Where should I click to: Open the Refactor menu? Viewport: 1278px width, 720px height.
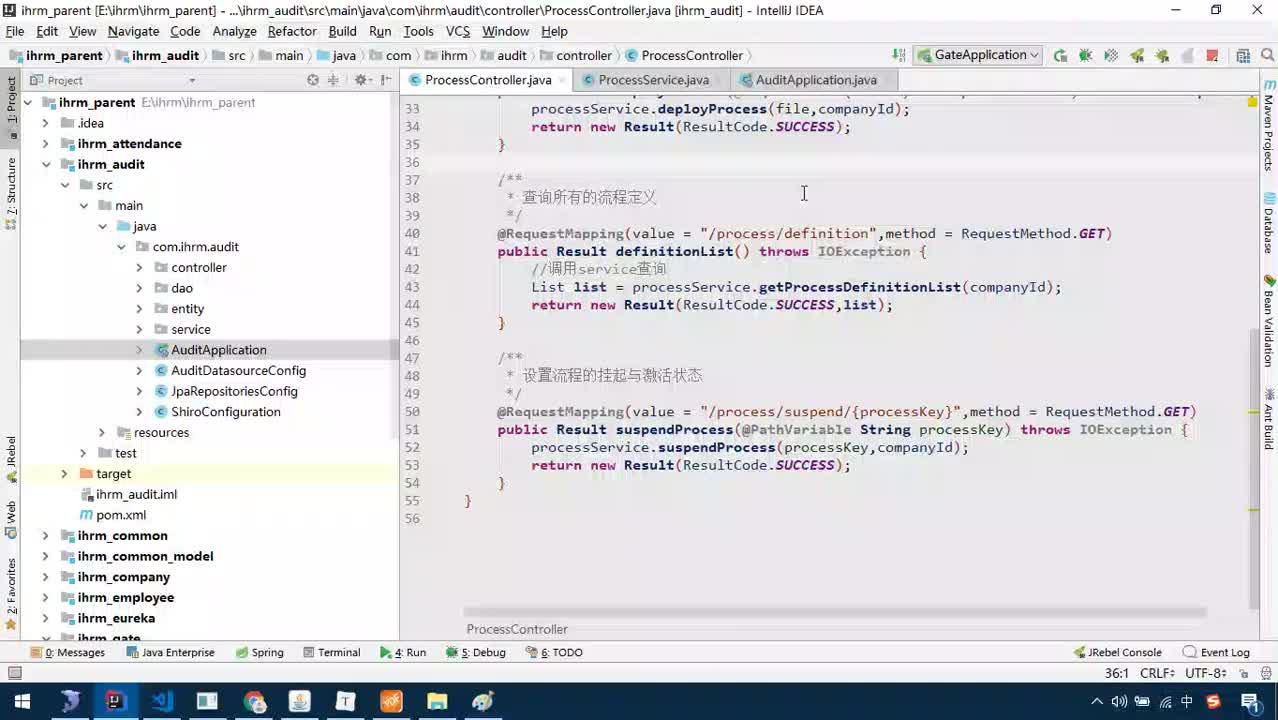click(x=292, y=32)
